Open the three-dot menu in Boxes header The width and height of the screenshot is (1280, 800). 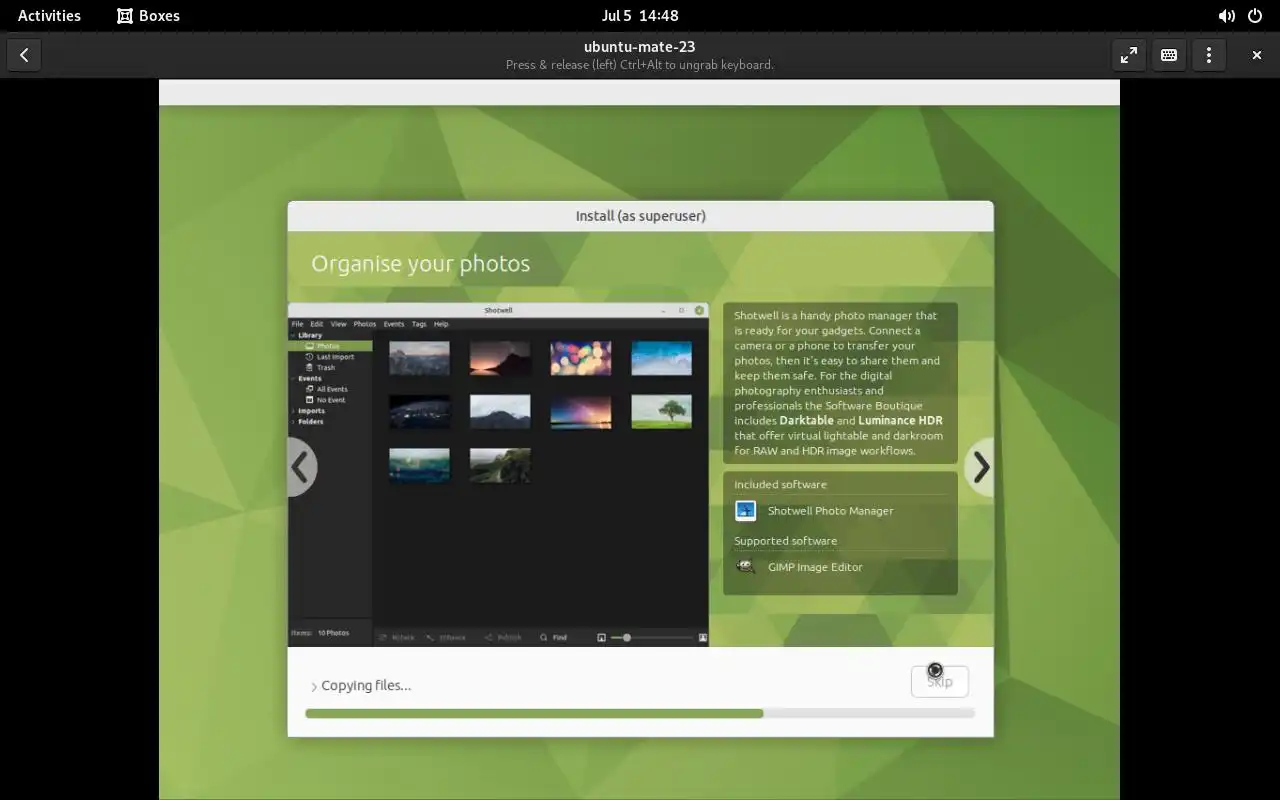[1209, 55]
